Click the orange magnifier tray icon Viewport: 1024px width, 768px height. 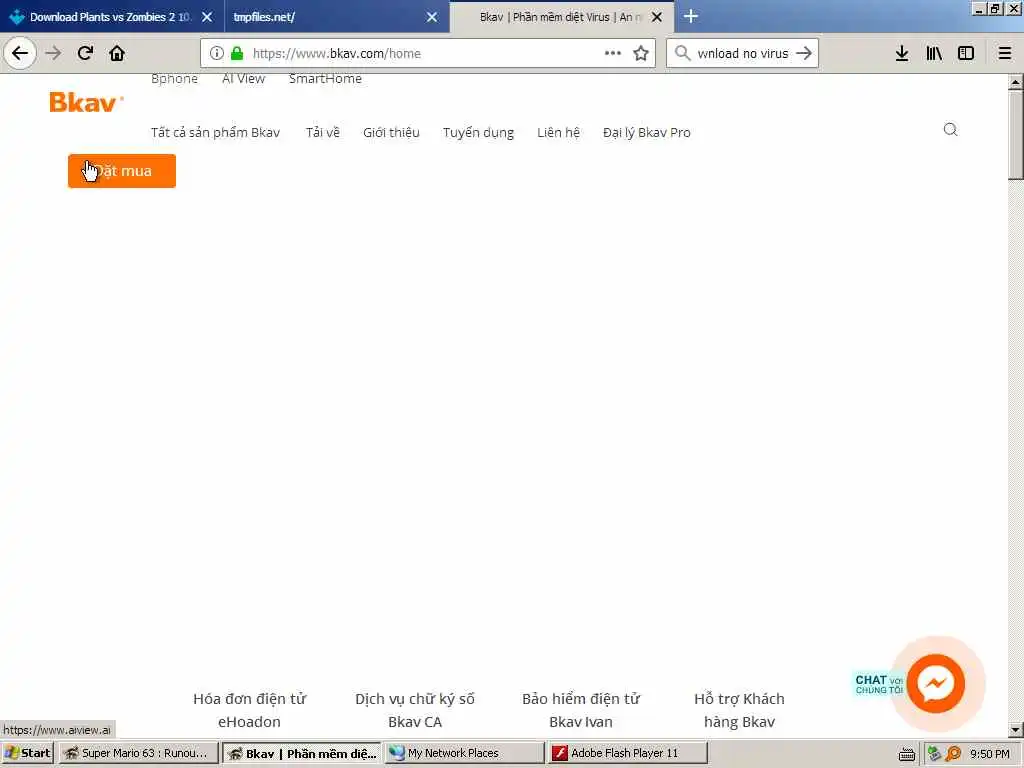[x=953, y=754]
